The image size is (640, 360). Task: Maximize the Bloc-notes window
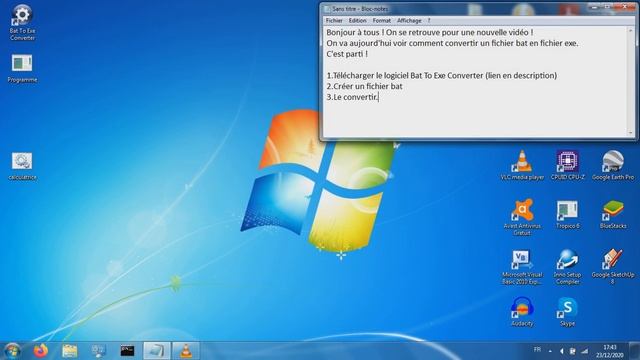(x=607, y=7)
